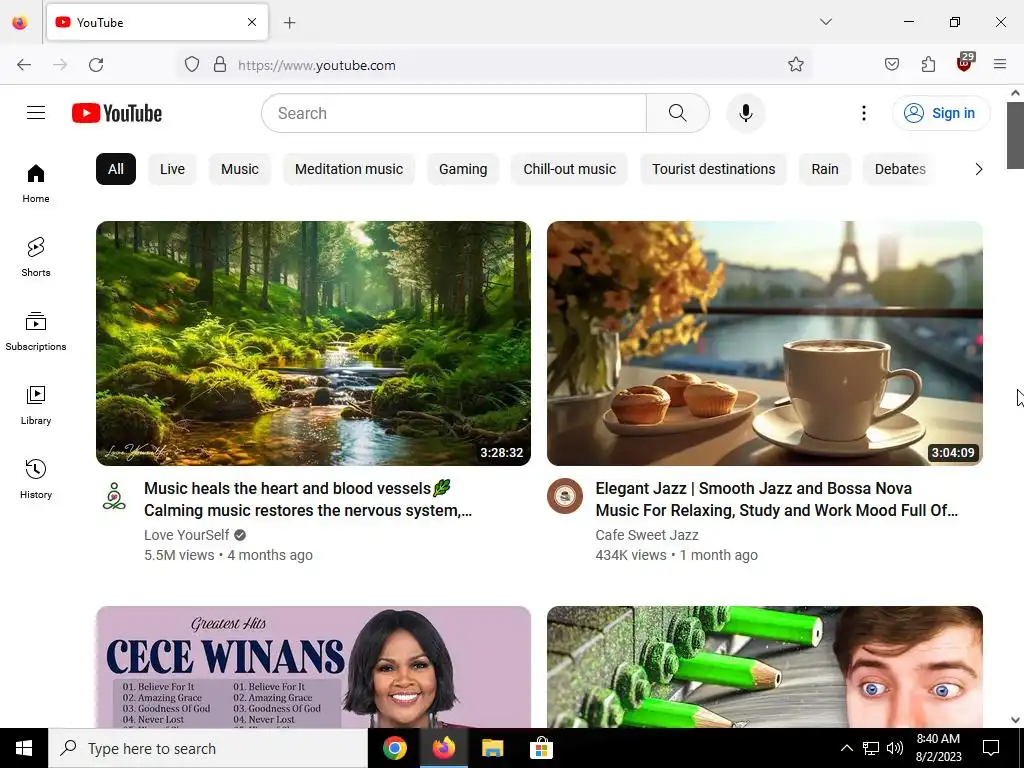
Task: Play the Paris coffee jazz thumbnail
Action: click(x=765, y=344)
